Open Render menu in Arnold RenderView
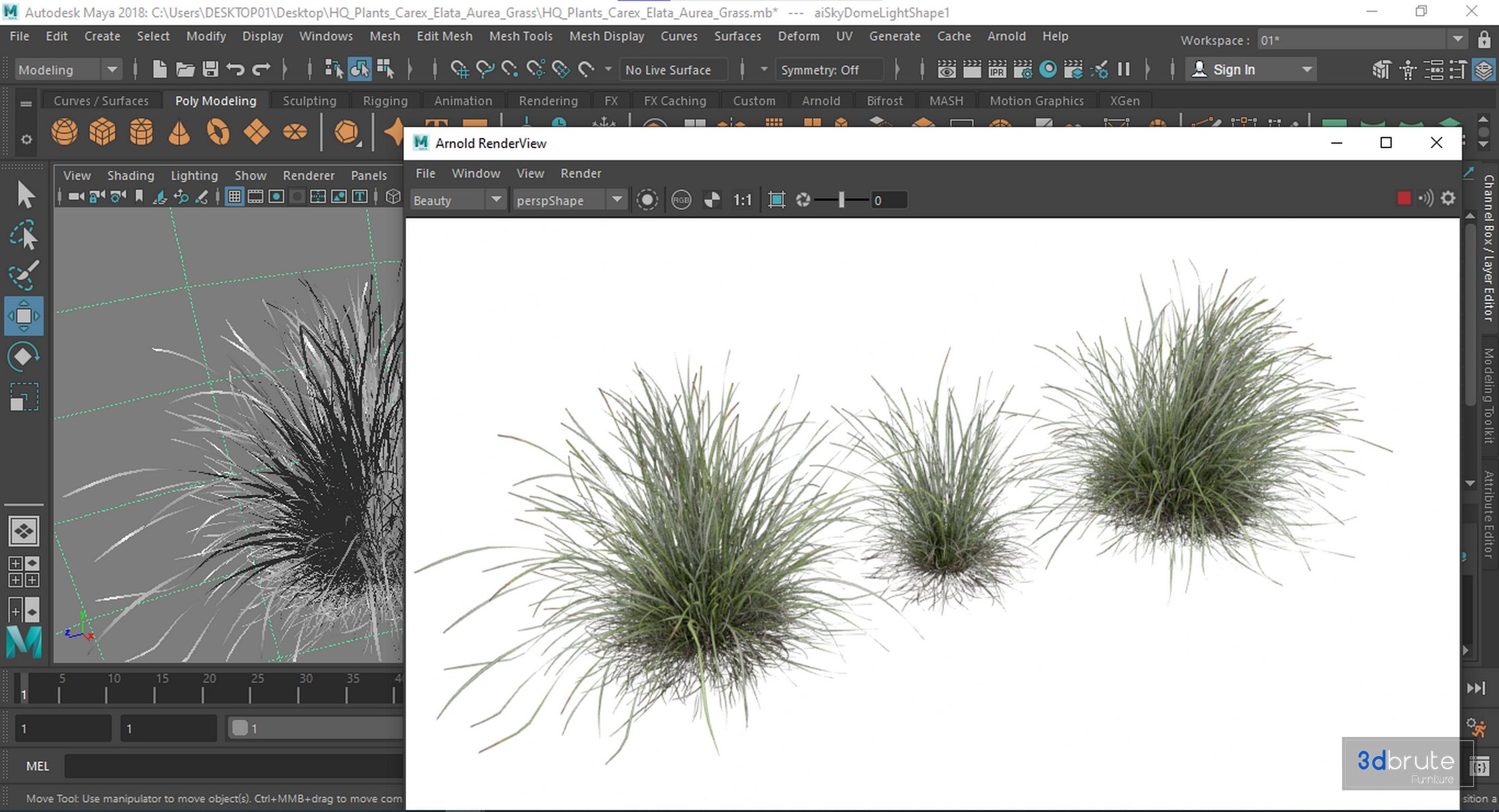This screenshot has width=1499, height=812. (x=580, y=173)
